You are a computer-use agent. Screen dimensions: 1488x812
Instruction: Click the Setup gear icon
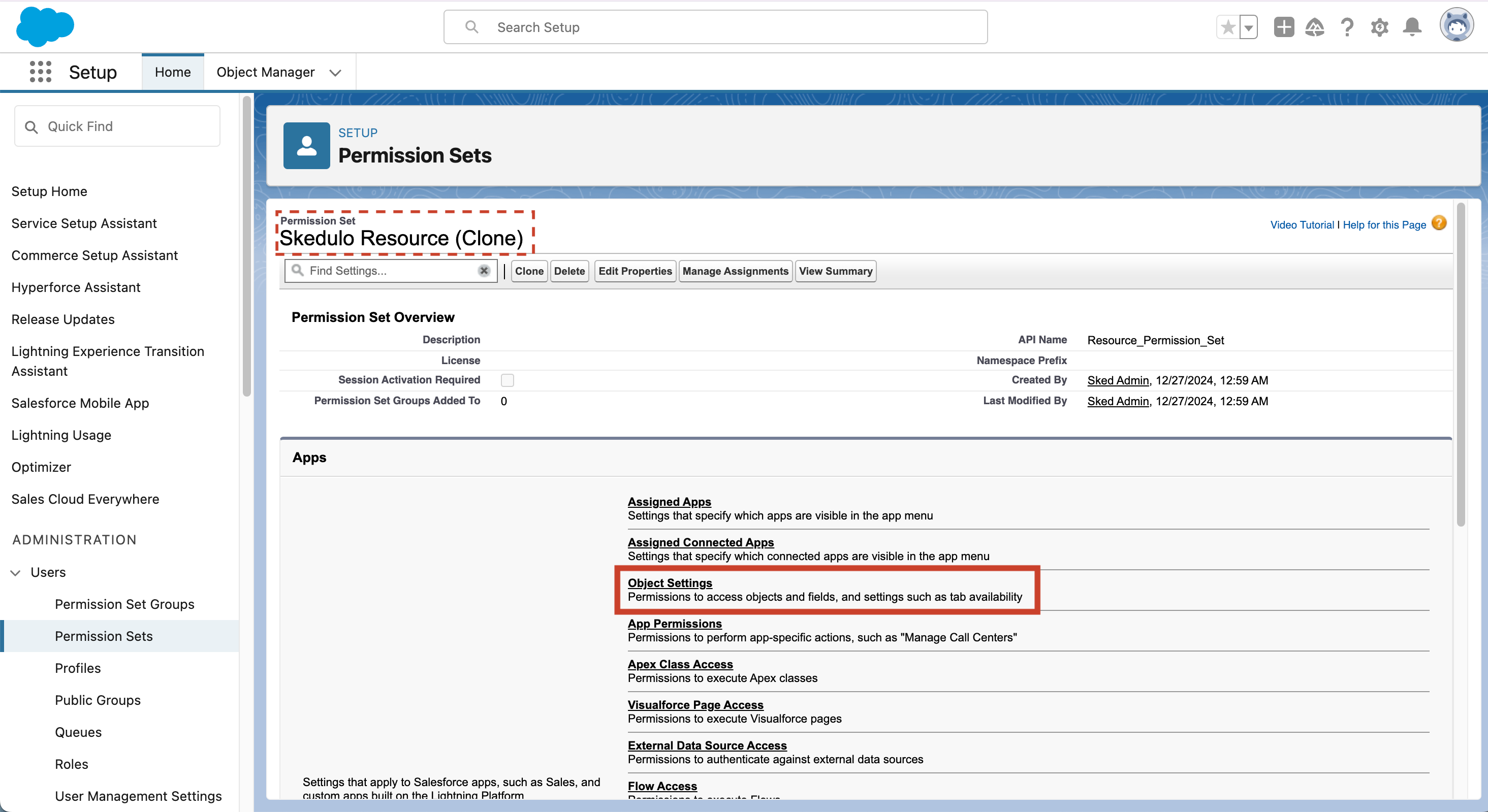tap(1379, 27)
